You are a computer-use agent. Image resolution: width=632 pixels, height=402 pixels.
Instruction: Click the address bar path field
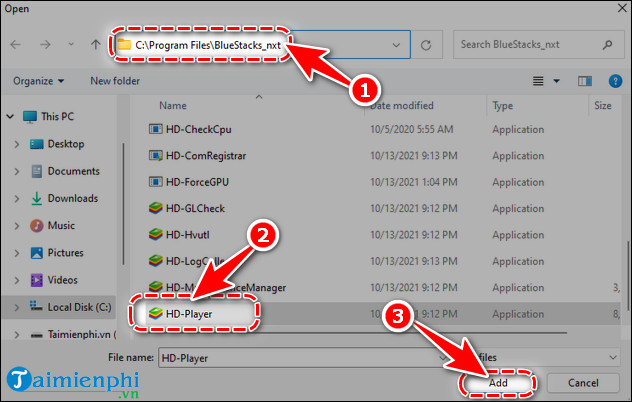click(262, 44)
